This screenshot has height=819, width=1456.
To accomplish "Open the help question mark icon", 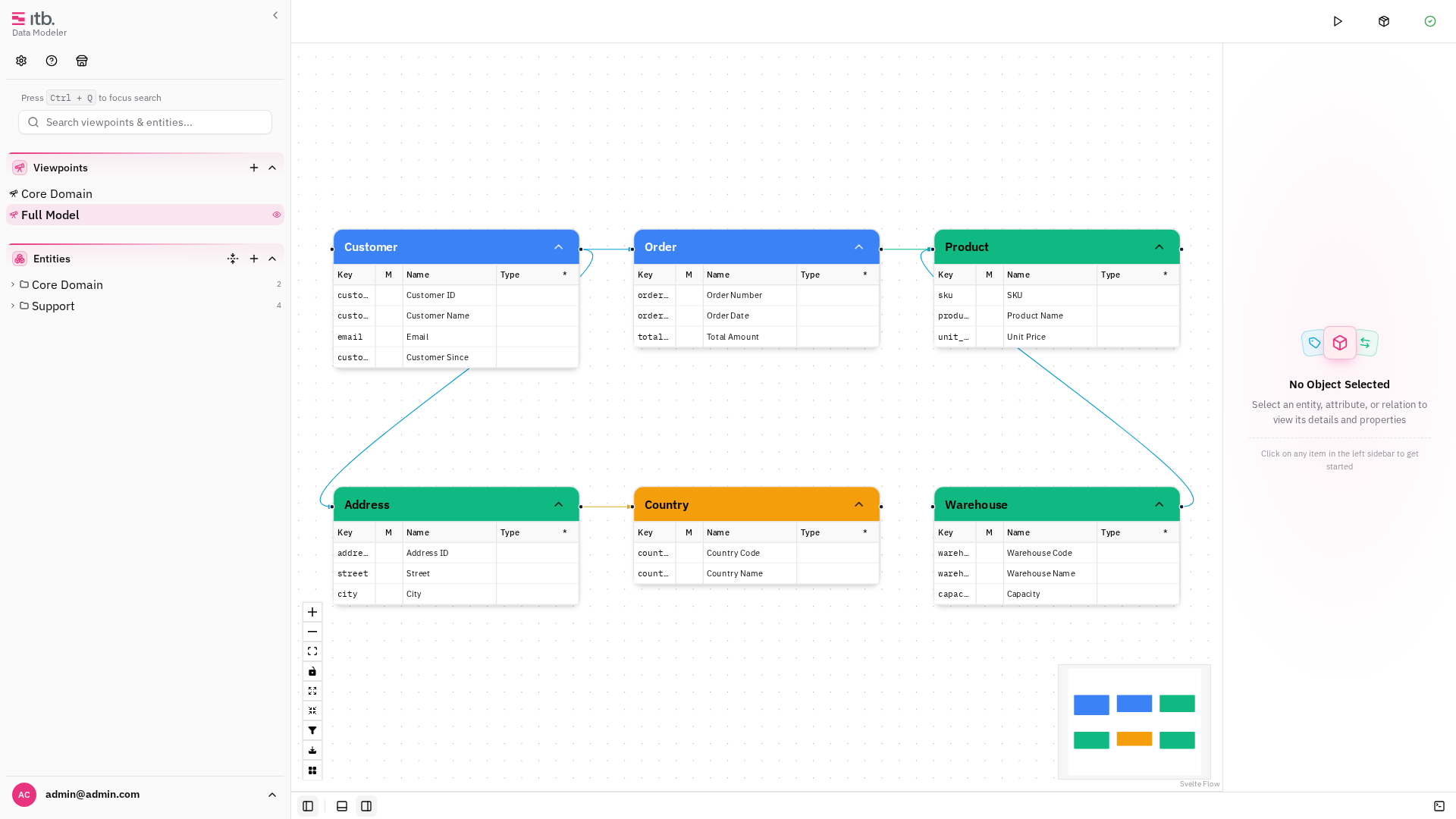I will (52, 61).
